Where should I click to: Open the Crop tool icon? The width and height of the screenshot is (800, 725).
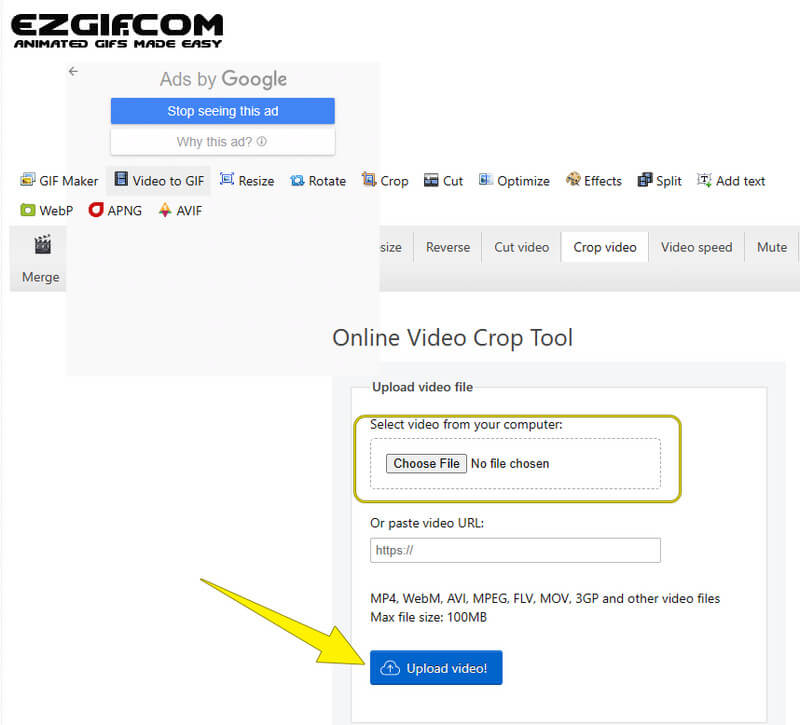(369, 180)
